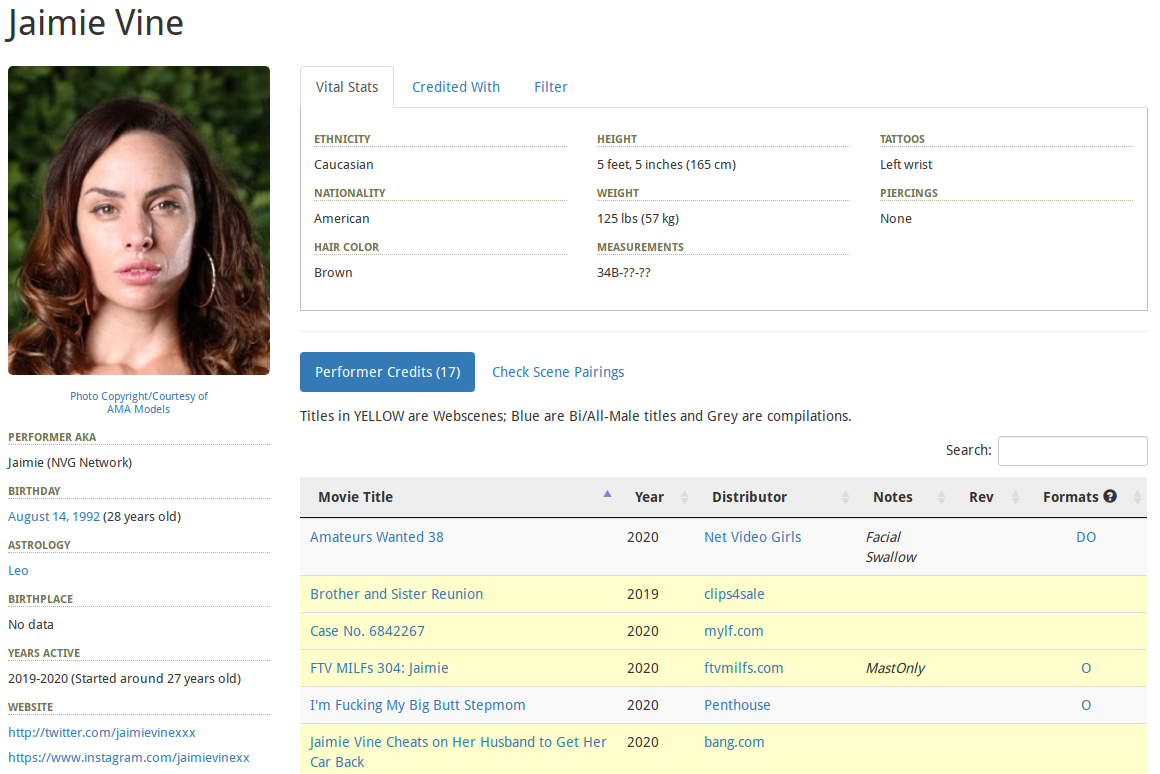Viewport: 1160px width, 774px height.
Task: Select the 'American' nationality value
Action: 342,218
